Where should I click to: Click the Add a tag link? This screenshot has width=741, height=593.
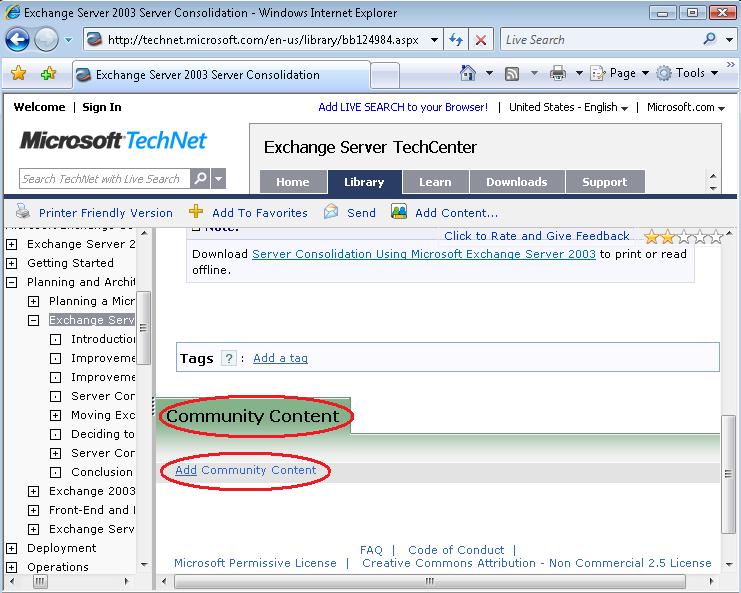click(280, 358)
